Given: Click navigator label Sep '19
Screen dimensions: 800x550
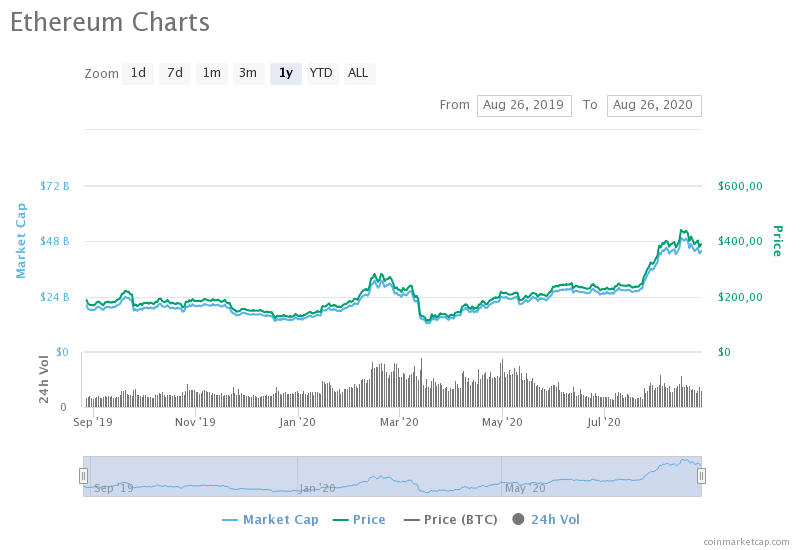Looking at the screenshot, I should [x=113, y=488].
